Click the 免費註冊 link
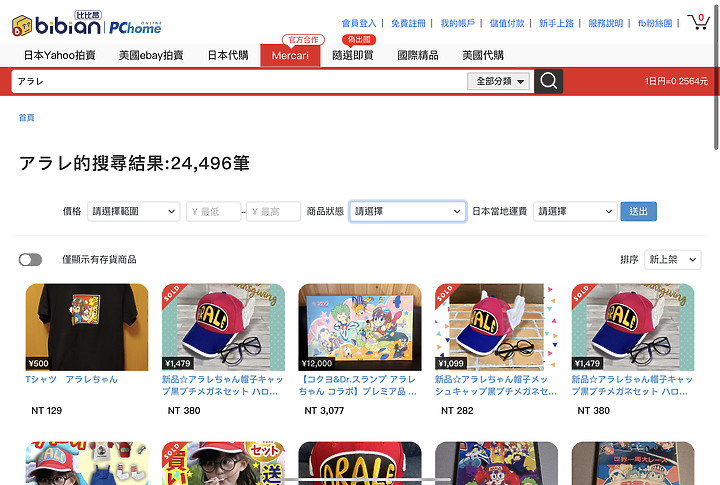This screenshot has width=720, height=485. [408, 23]
